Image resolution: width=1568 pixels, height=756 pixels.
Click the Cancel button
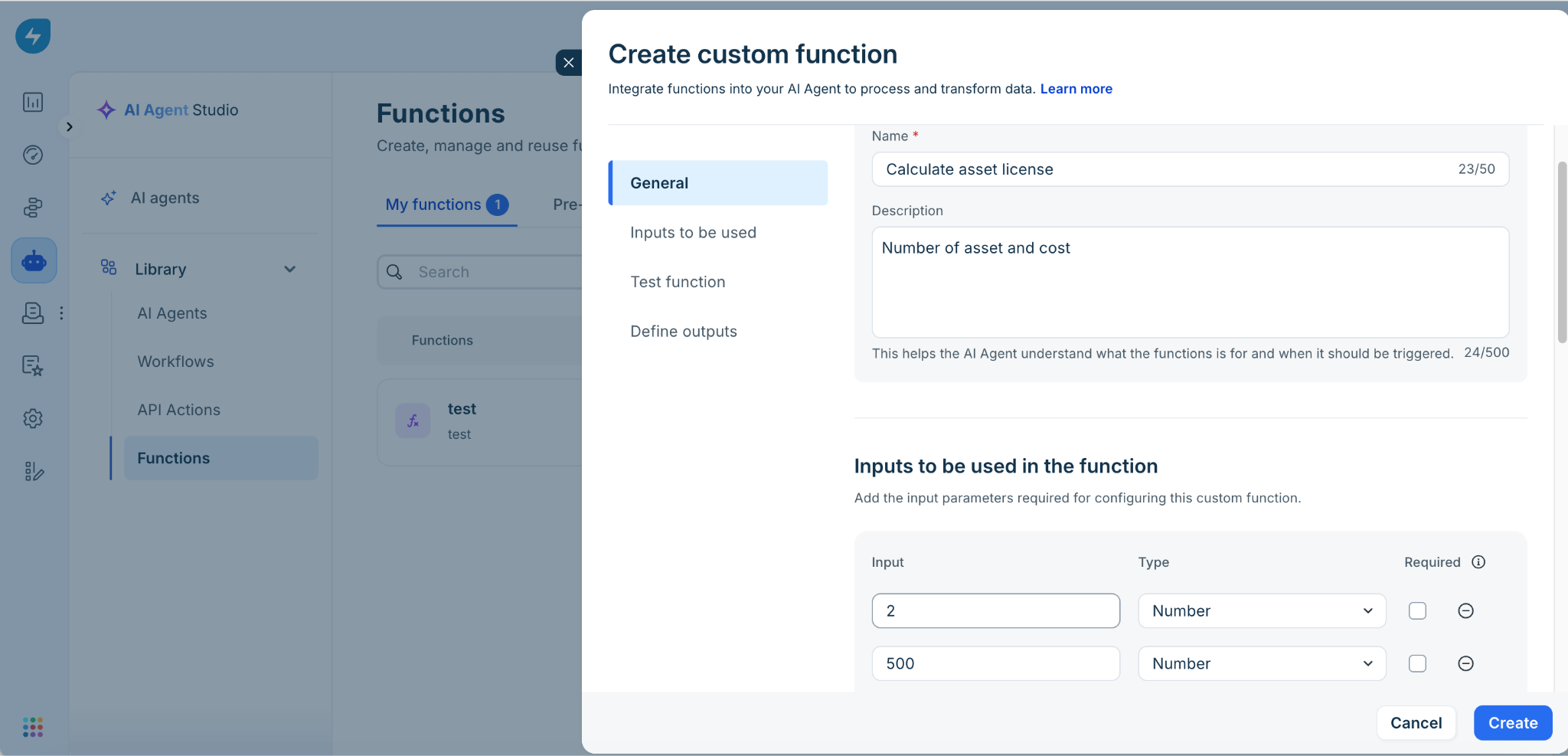1416,723
